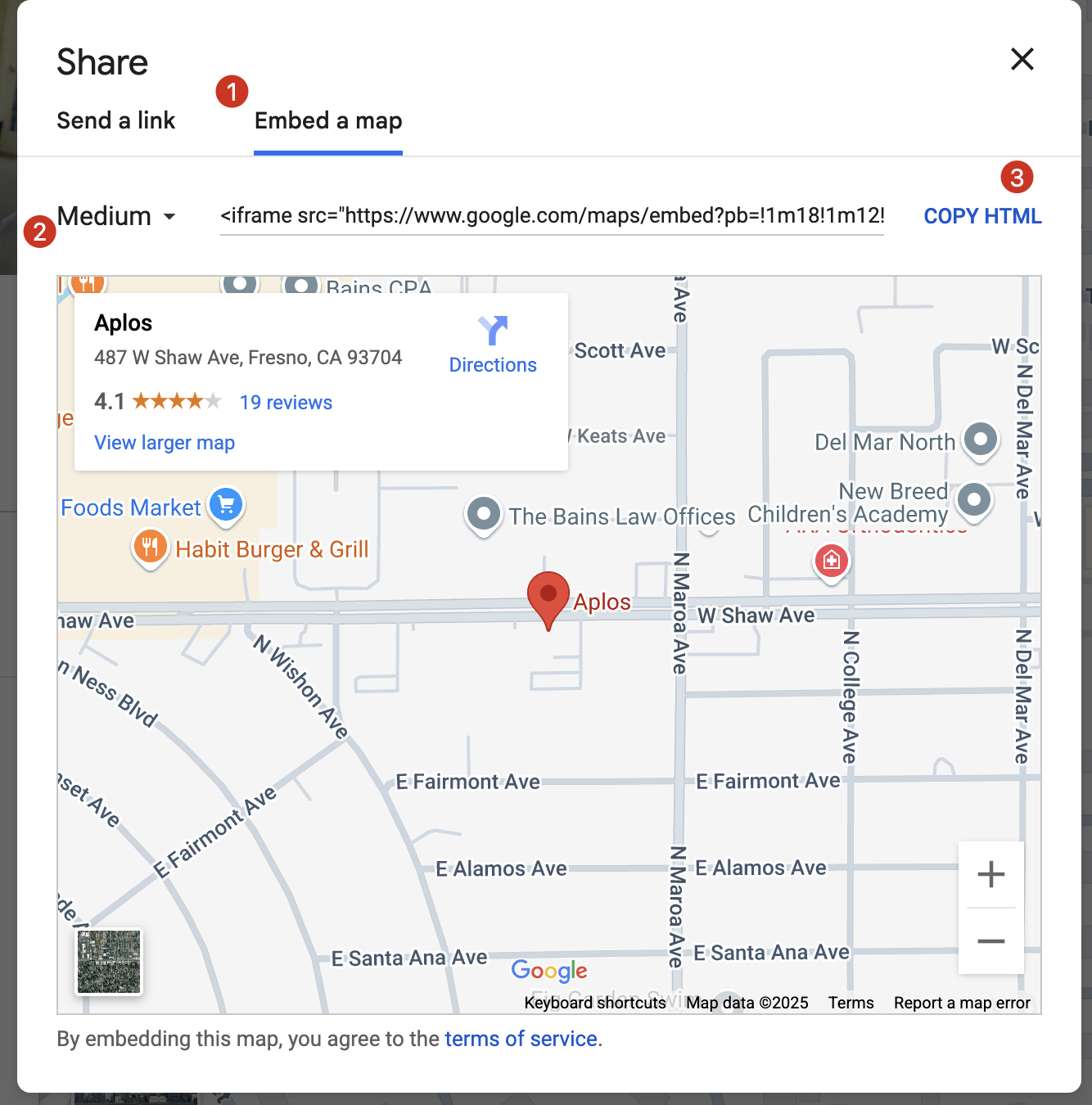Open the map Terms link
1092x1105 pixels.
851,1003
